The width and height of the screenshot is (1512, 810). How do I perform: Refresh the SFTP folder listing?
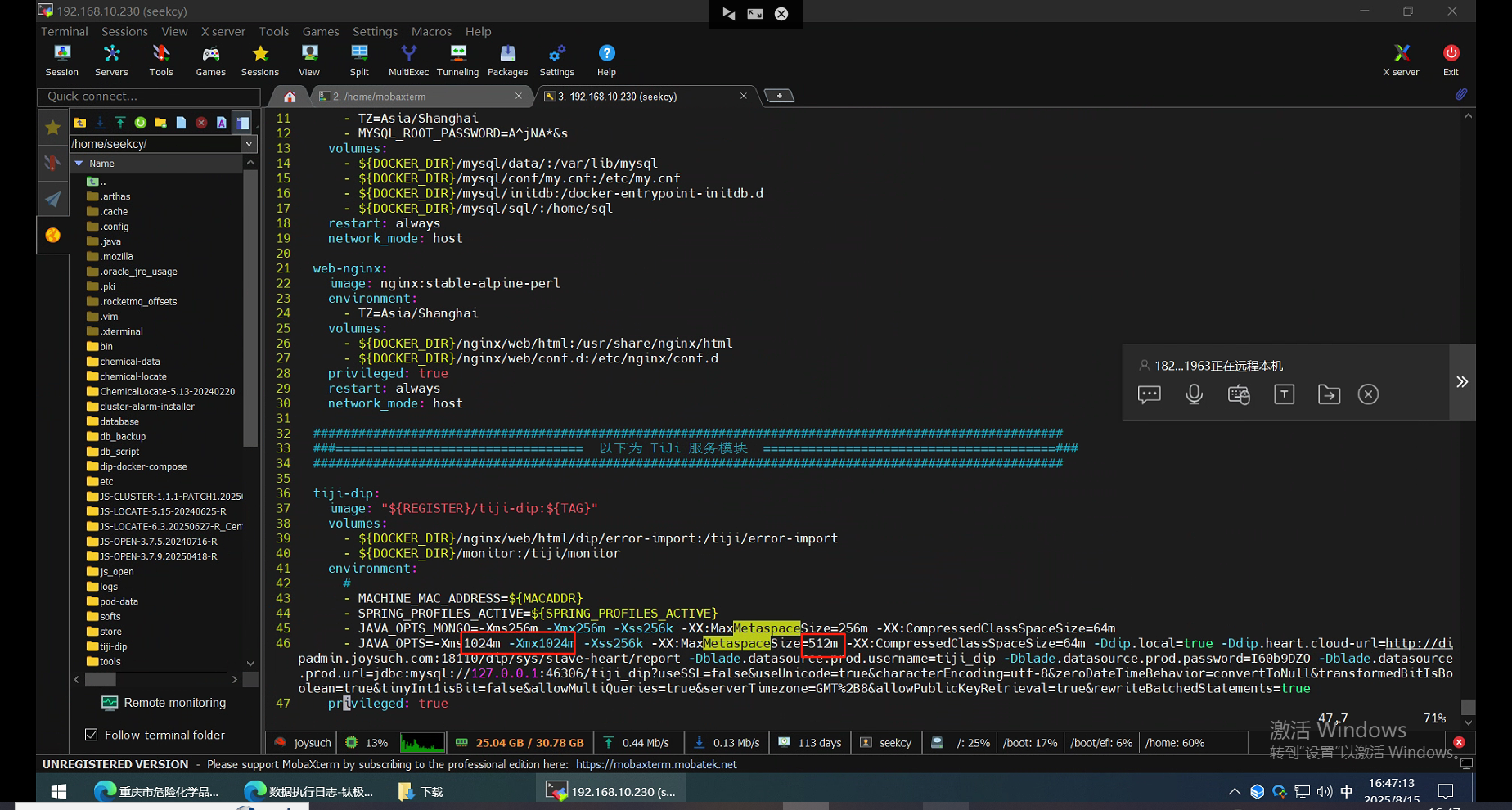[141, 123]
